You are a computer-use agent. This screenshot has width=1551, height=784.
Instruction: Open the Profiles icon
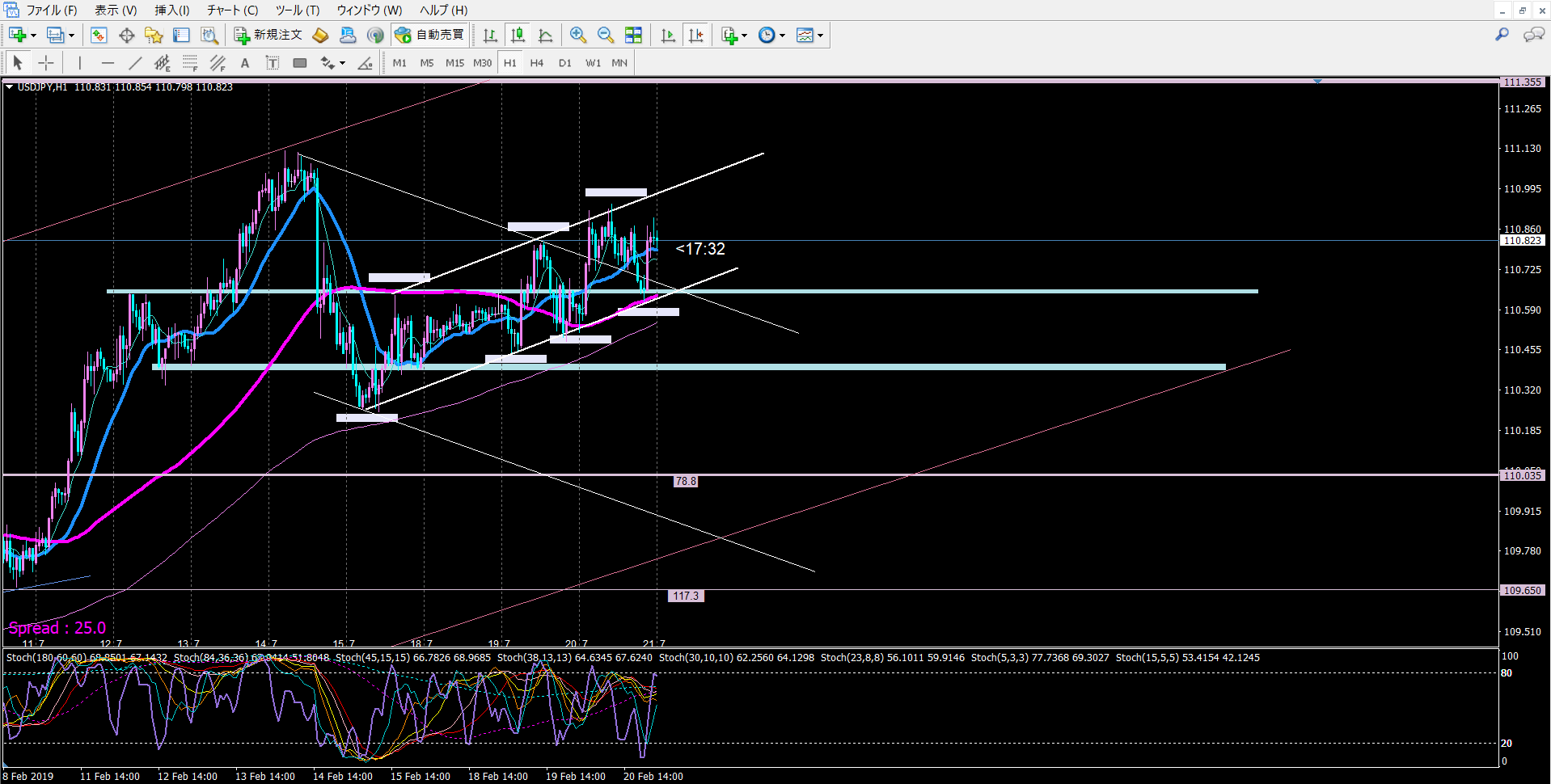click(55, 35)
